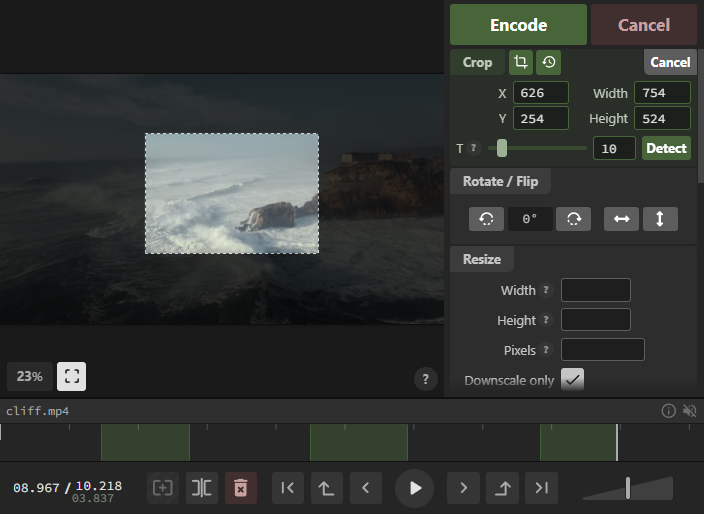
Task: Cancel the crop via Crop panel Cancel
Action: (x=670, y=62)
